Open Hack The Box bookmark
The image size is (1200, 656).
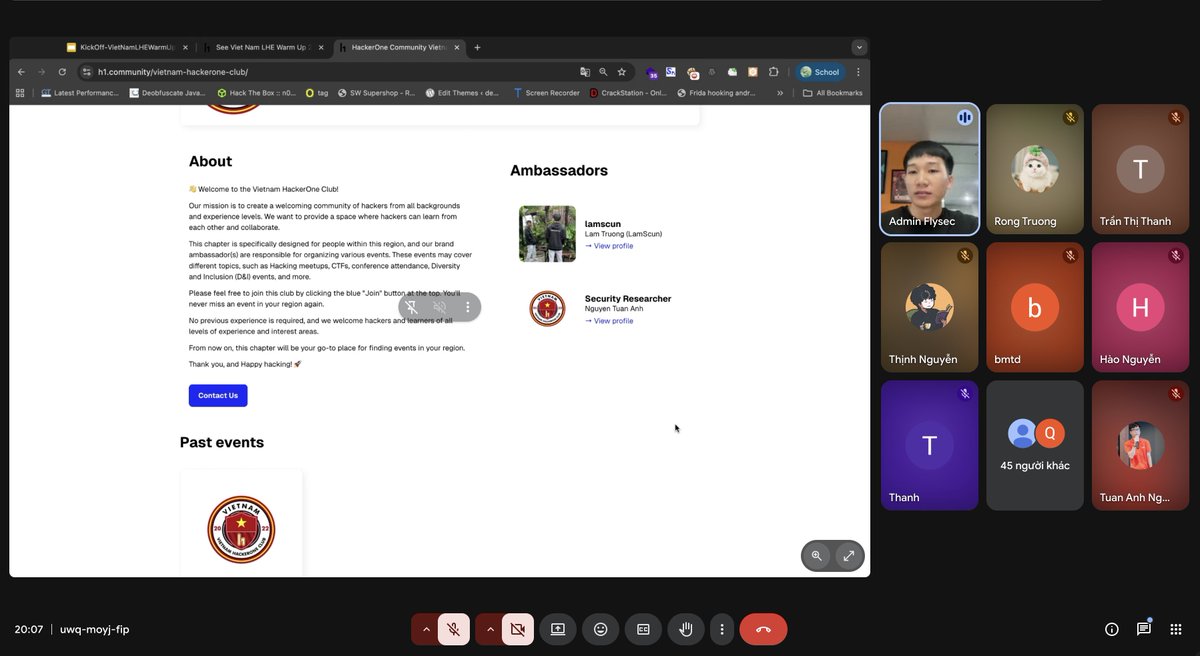(x=257, y=93)
